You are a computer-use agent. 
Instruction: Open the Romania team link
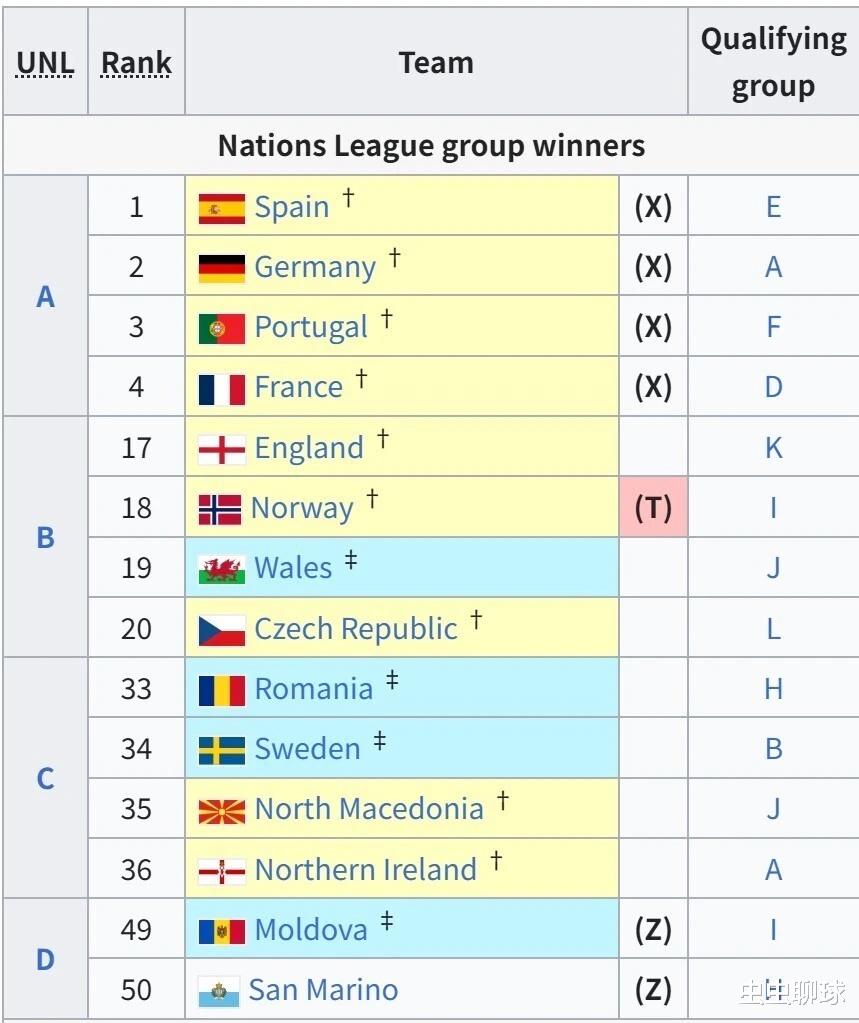(x=313, y=689)
